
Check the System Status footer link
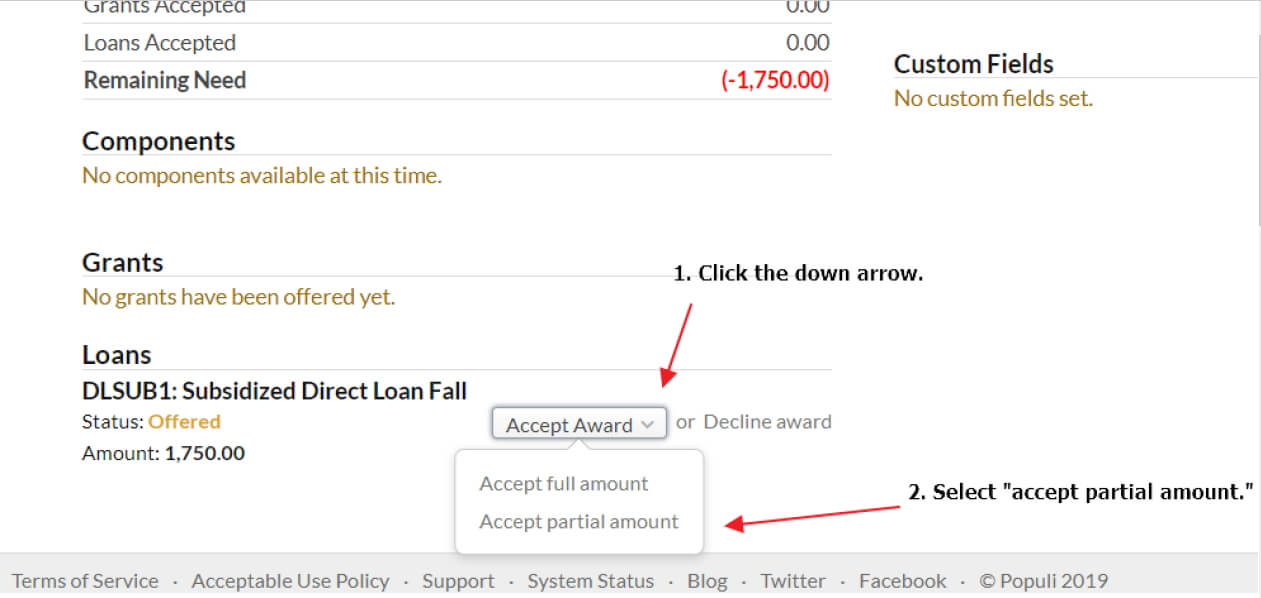pyautogui.click(x=591, y=581)
